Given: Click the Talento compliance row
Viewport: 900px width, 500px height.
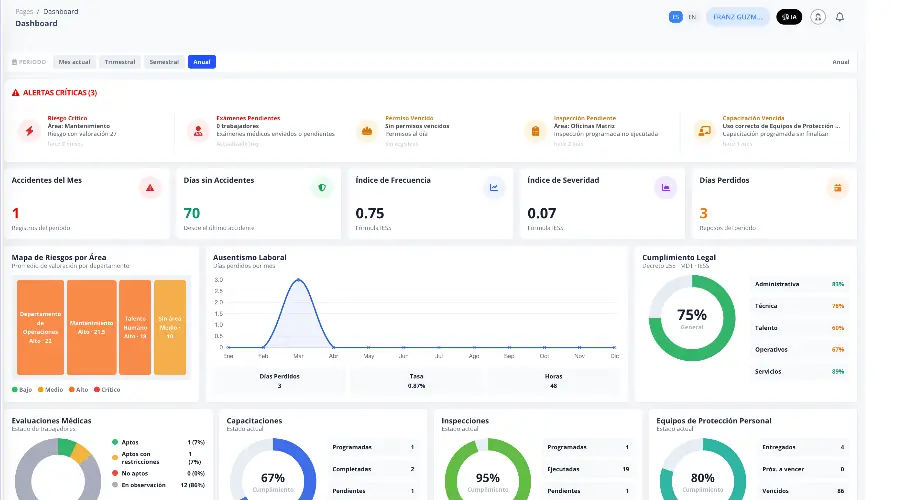Looking at the screenshot, I should [799, 328].
